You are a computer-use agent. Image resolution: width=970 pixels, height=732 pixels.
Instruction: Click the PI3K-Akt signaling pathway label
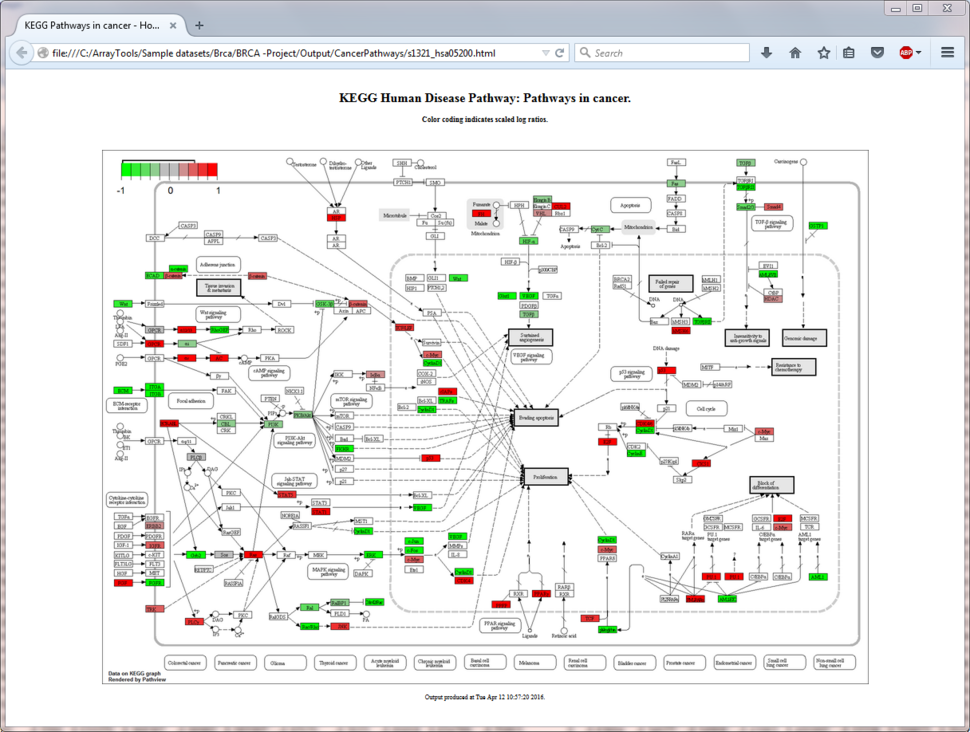[x=295, y=441]
